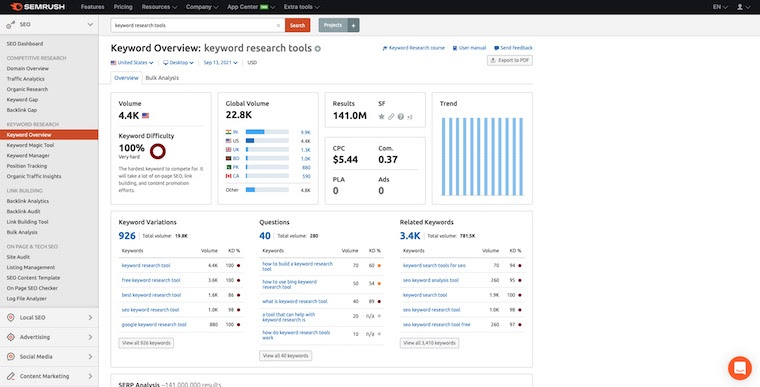Open the free keyword research tool link

[x=151, y=280]
